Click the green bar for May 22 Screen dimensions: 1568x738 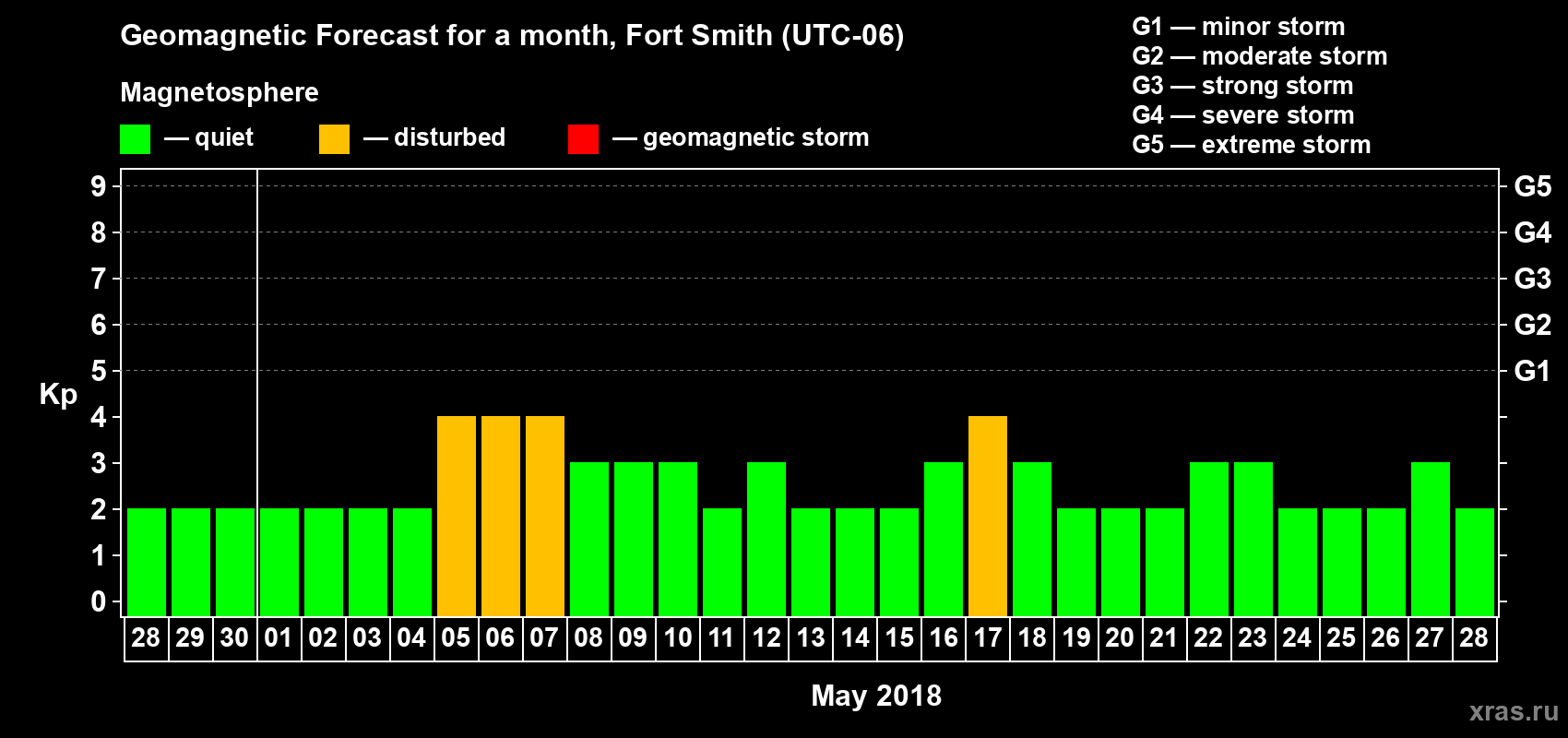[1209, 540]
